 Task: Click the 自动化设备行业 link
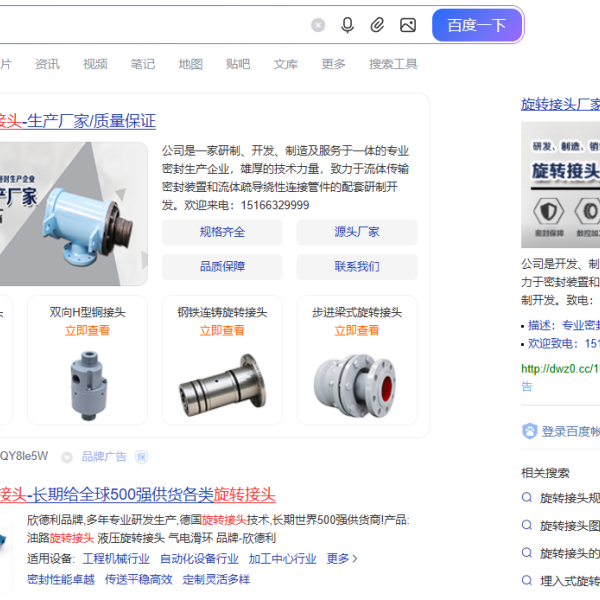pyautogui.click(x=199, y=559)
